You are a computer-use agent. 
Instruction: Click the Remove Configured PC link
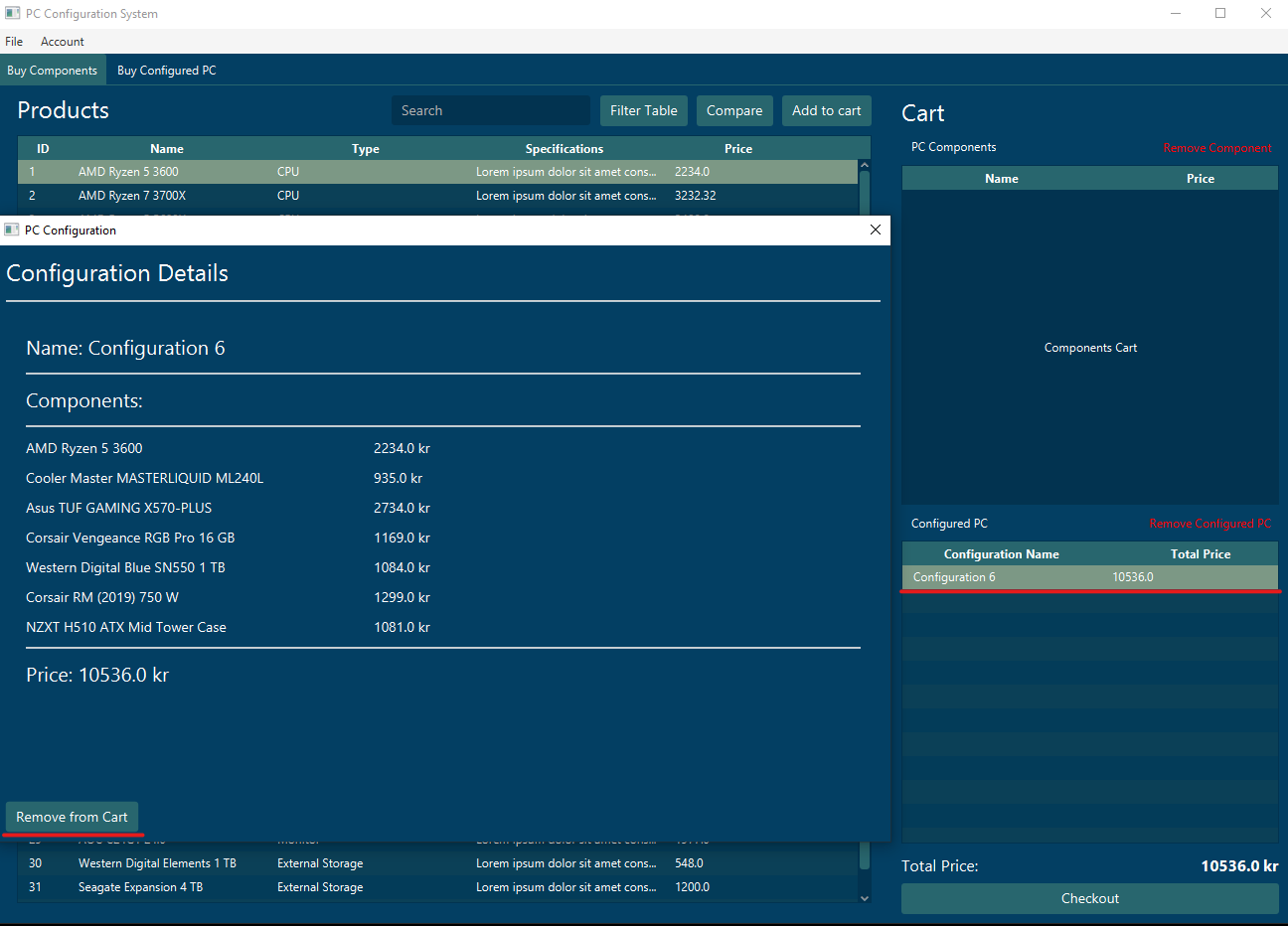1210,524
